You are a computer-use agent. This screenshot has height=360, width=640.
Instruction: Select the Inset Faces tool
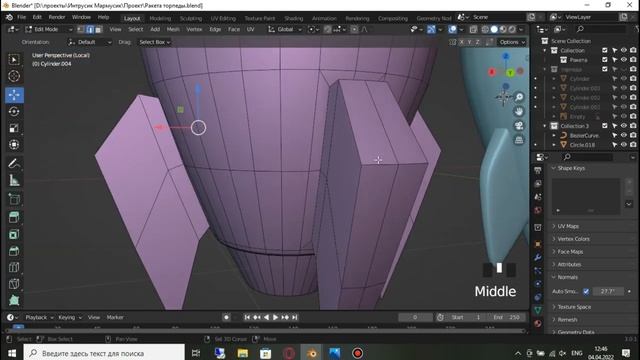[14, 234]
